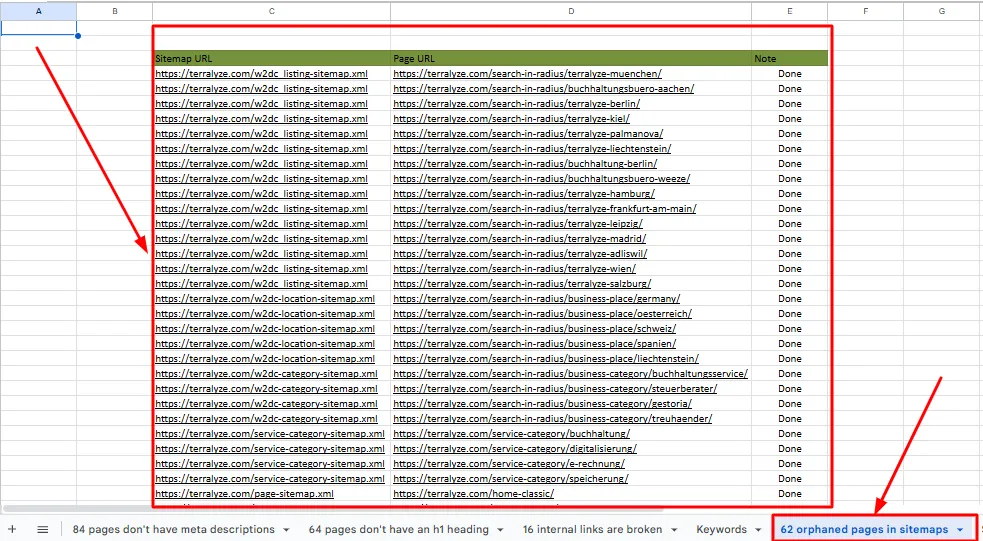Open the service-category/e-rechnung page link
This screenshot has width=983, height=541.
[509, 465]
